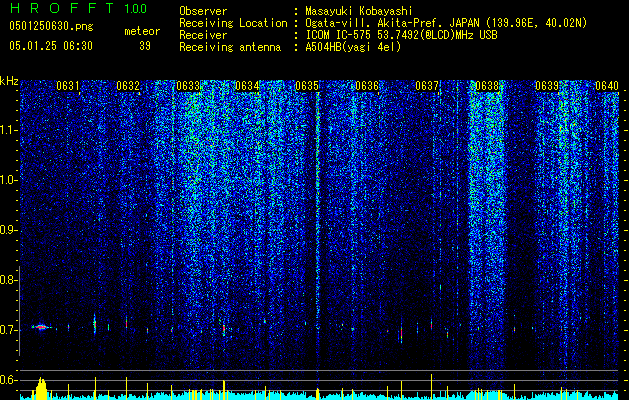Click the 'Observer' field label
Screen dimensions: 629x400
(x=203, y=11)
